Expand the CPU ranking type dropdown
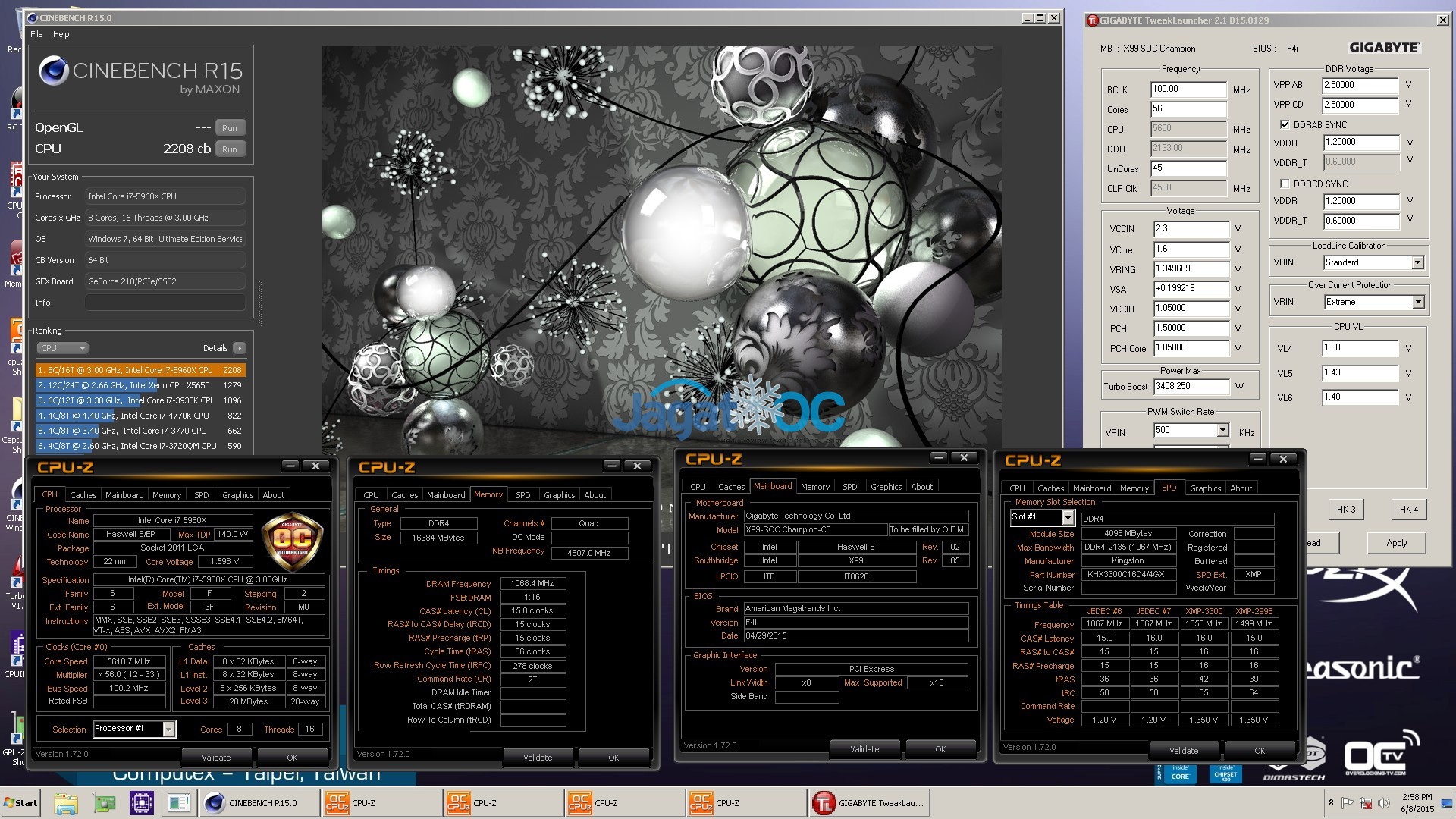1456x819 pixels. pyautogui.click(x=63, y=348)
